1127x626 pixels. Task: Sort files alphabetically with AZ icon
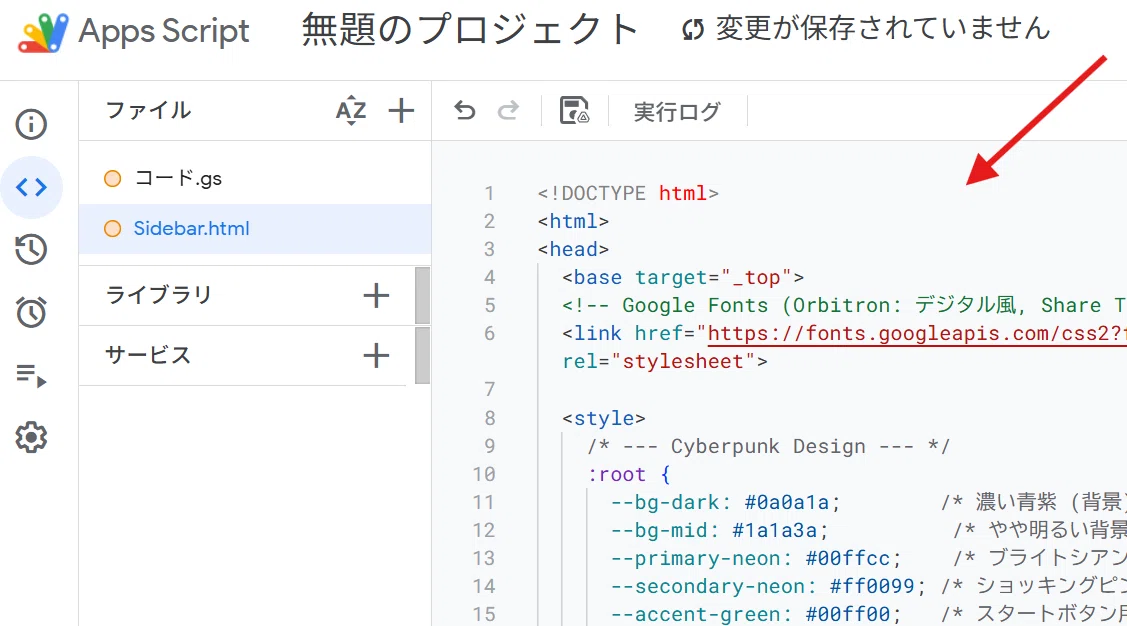coord(351,111)
